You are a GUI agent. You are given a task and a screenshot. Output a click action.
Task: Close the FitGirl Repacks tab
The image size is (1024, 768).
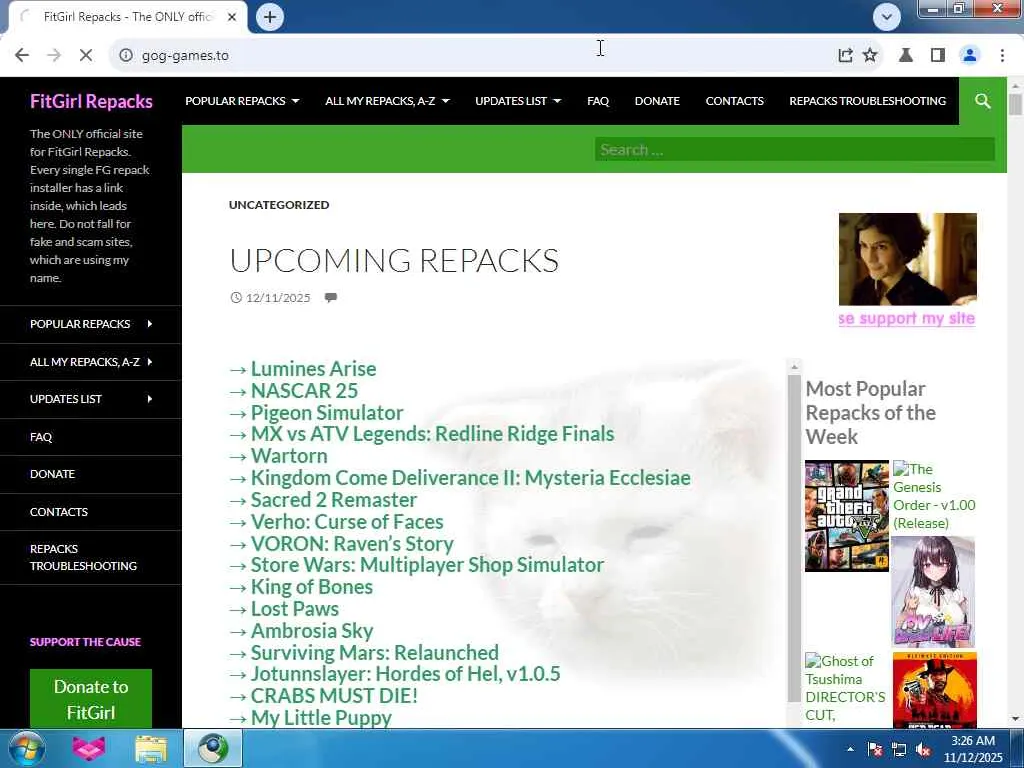tap(232, 17)
